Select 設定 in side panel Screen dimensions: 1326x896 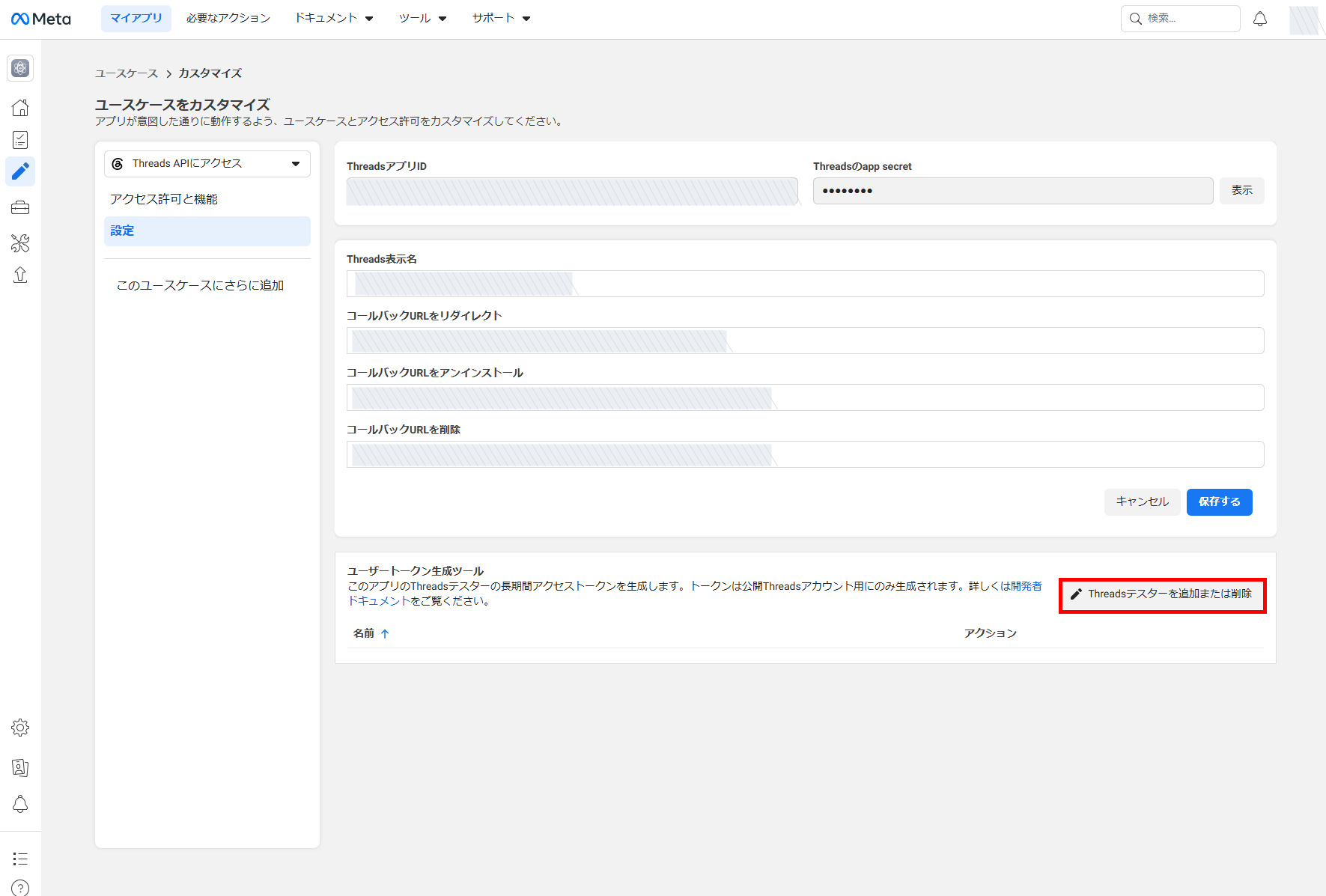[x=207, y=231]
